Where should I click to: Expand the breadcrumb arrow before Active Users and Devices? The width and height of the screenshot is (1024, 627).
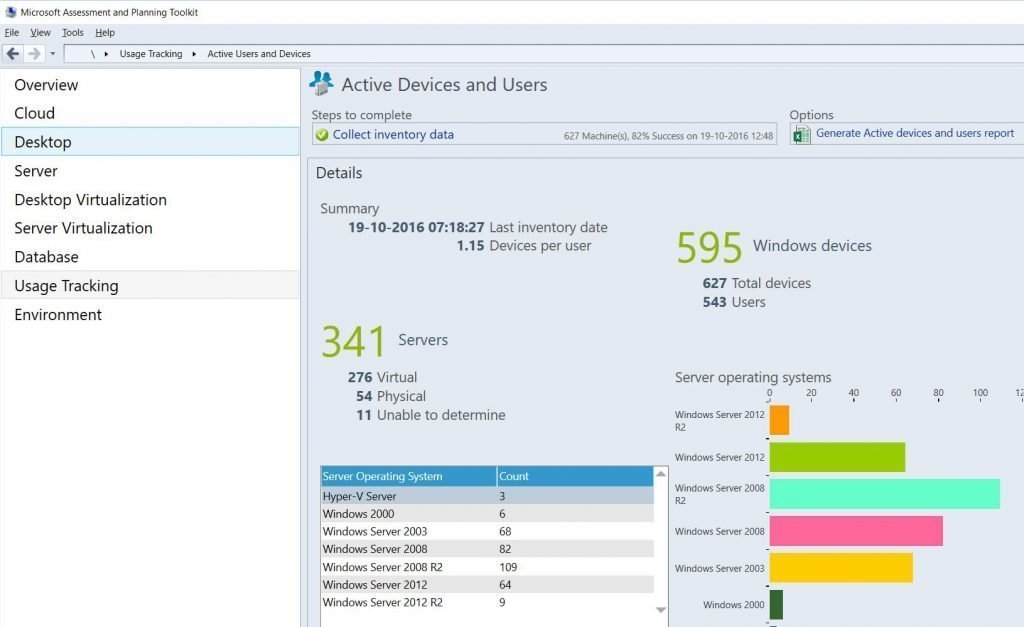[x=195, y=54]
